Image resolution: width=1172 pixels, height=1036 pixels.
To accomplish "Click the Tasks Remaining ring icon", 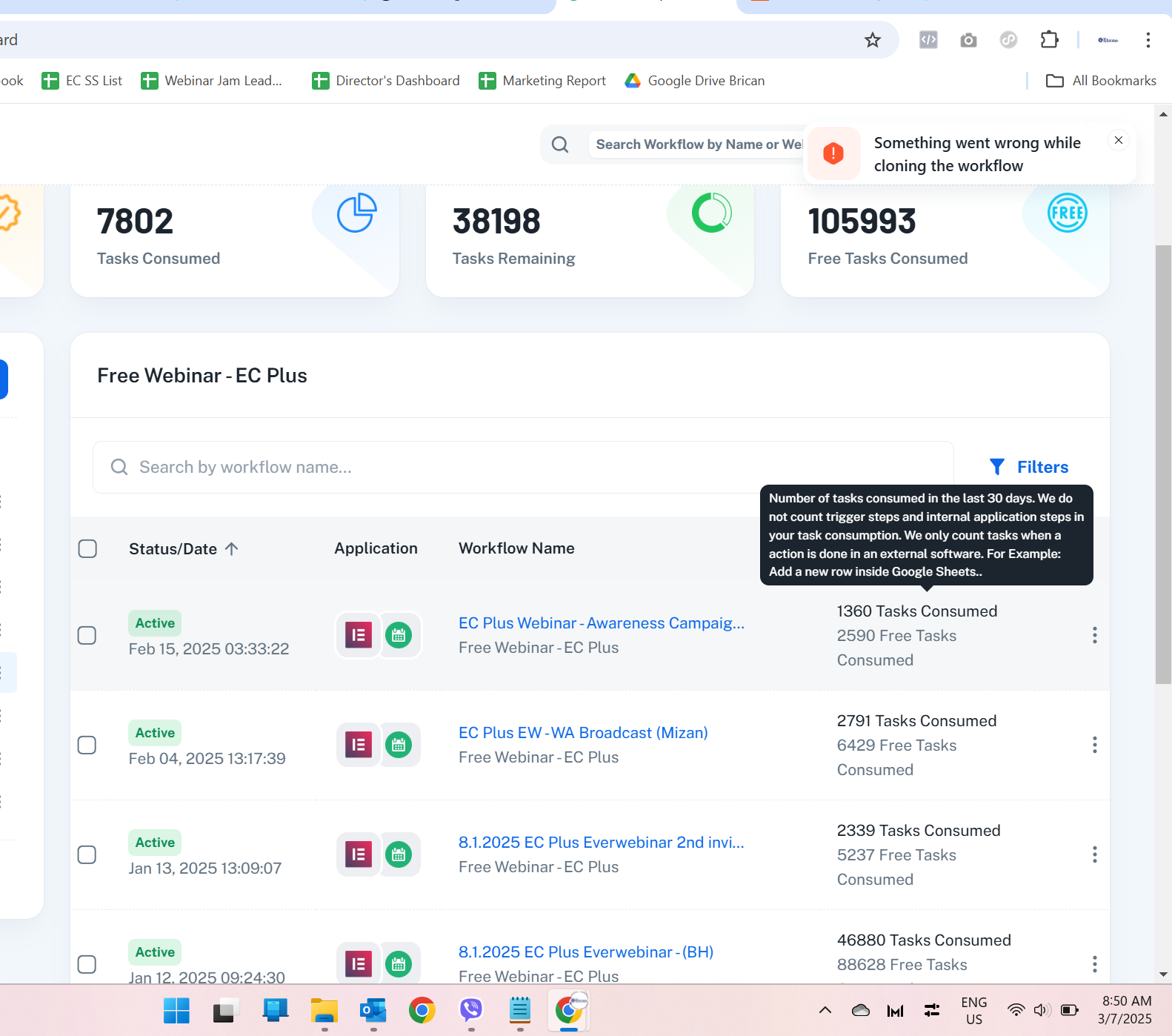I will 712,213.
